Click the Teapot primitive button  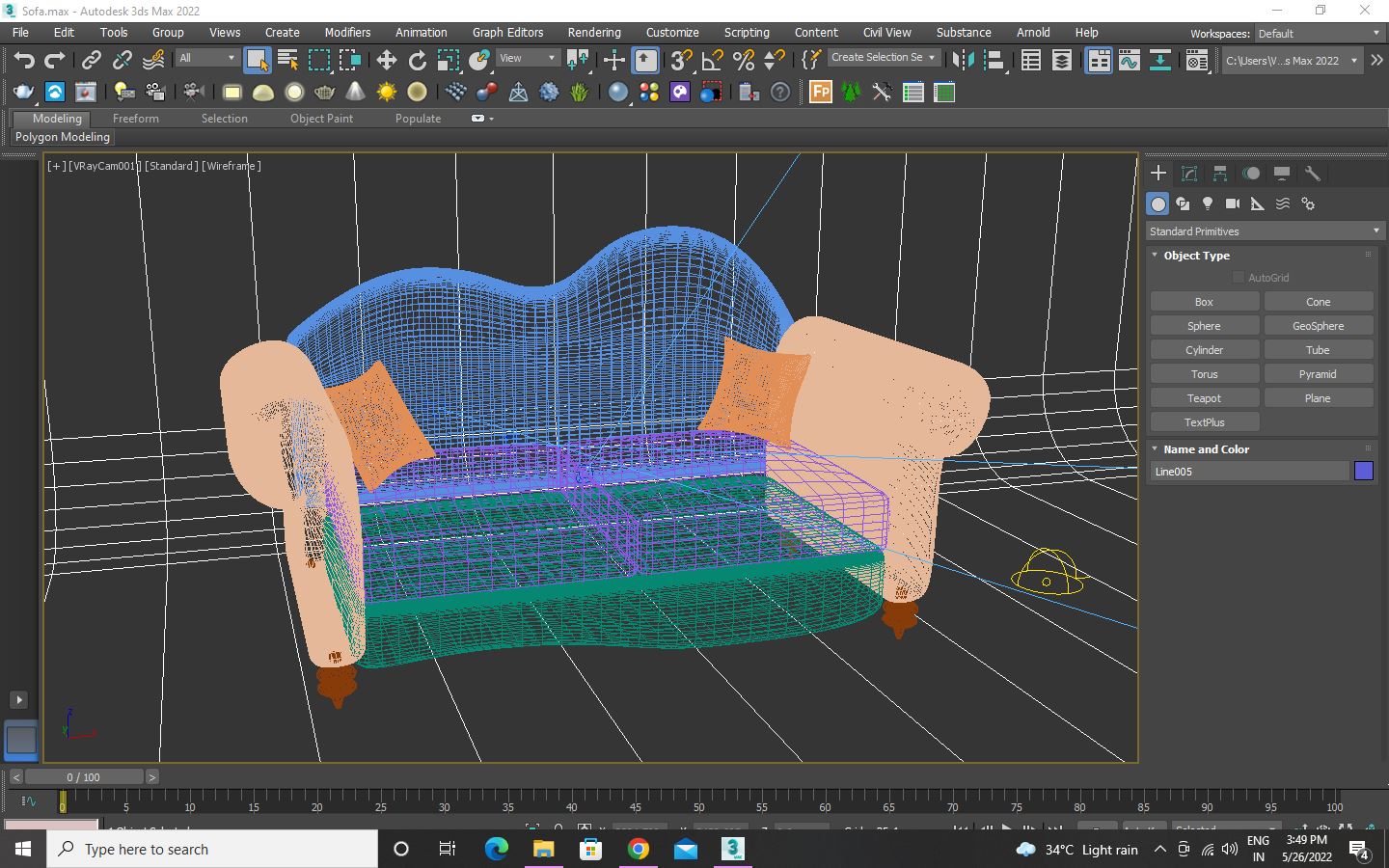pyautogui.click(x=1204, y=398)
